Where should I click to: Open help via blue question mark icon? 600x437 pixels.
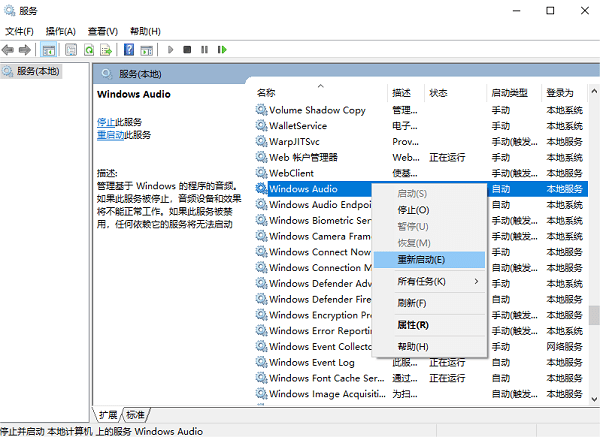pos(129,49)
